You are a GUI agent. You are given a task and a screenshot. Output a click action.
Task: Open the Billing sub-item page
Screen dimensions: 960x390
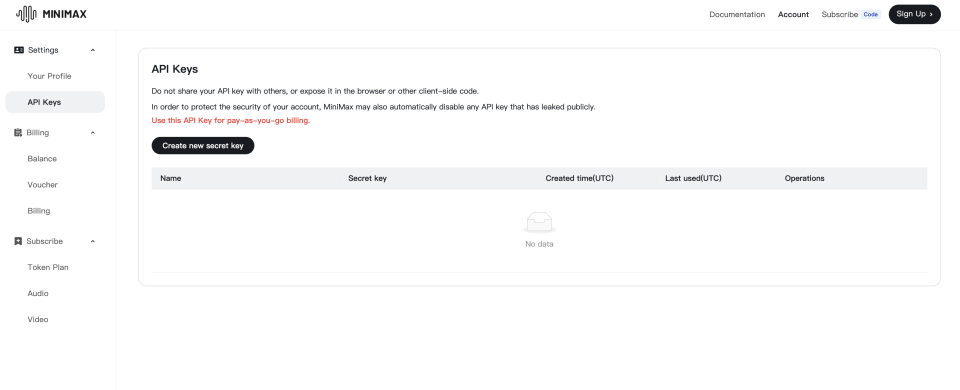pos(39,211)
